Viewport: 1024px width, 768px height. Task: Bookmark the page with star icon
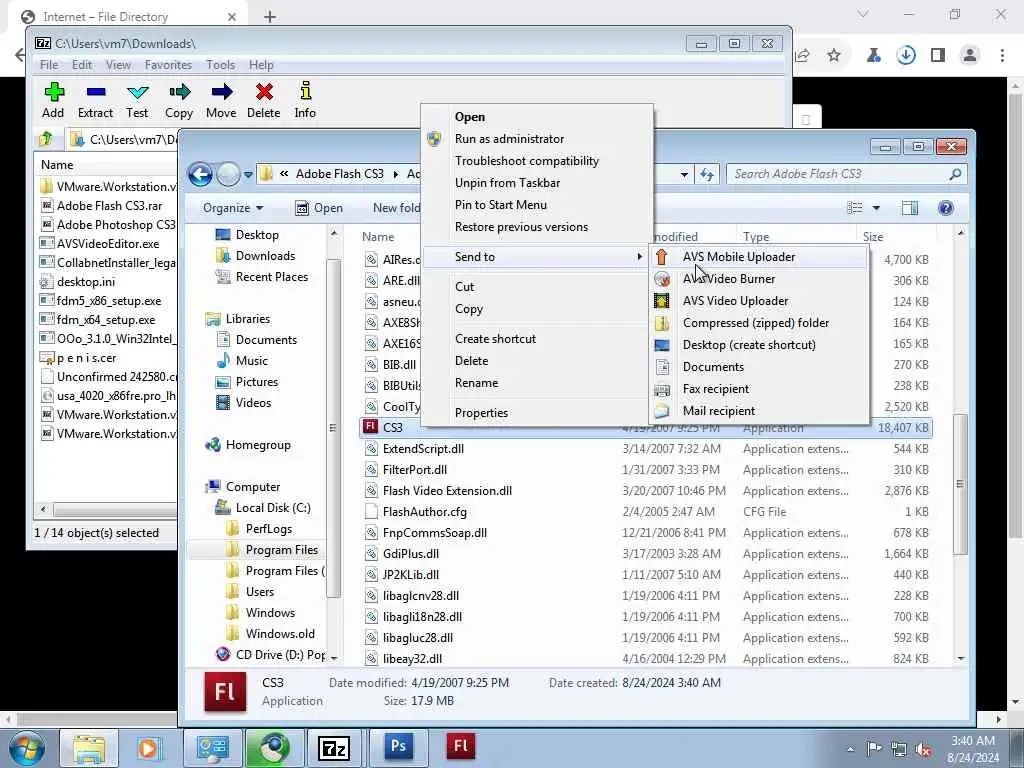(834, 56)
